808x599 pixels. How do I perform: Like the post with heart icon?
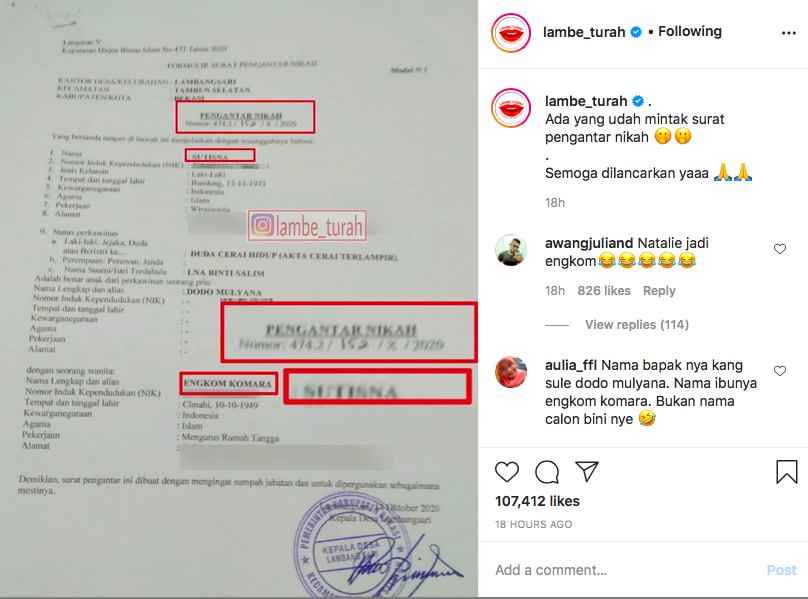[507, 472]
